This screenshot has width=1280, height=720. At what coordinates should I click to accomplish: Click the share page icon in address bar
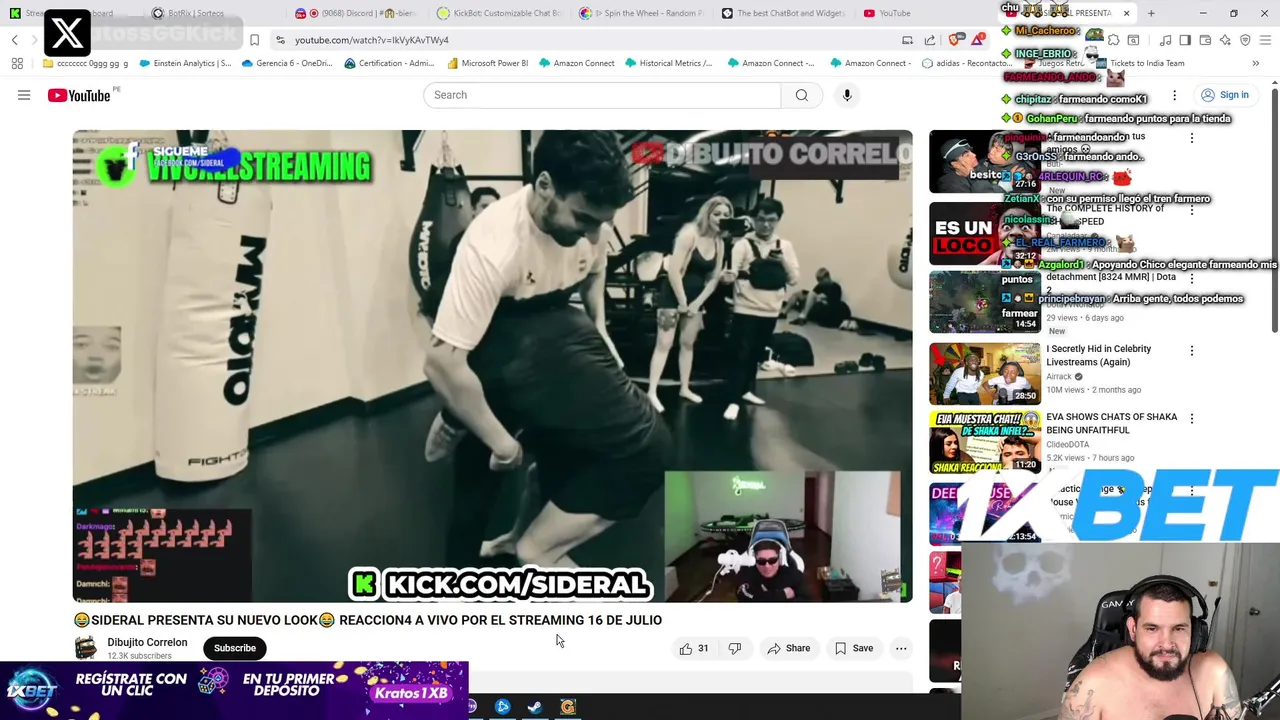(930, 40)
